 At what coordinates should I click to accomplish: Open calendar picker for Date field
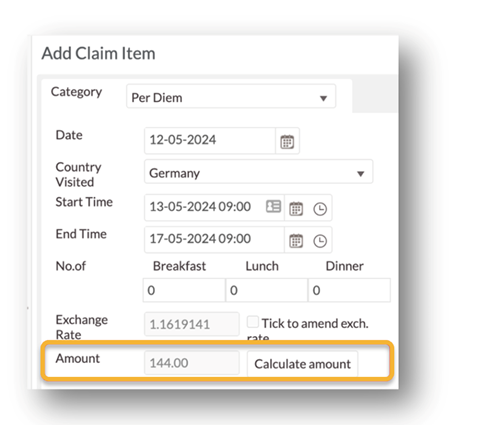coord(287,141)
